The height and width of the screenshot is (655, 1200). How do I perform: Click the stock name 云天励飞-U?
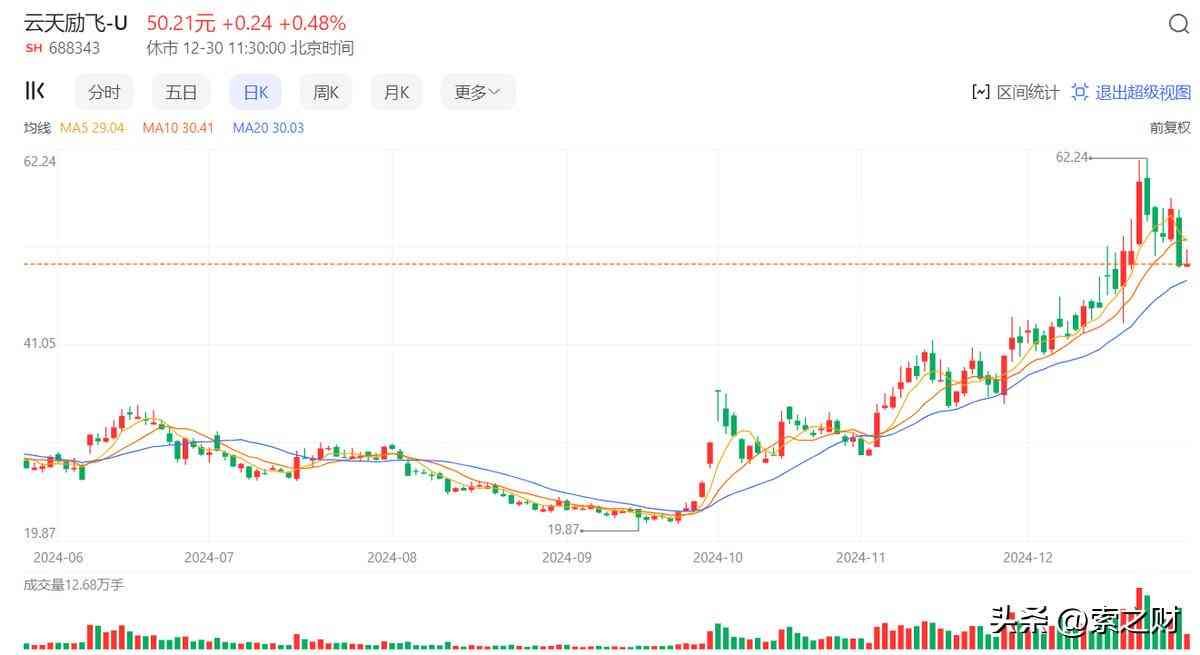tap(76, 23)
